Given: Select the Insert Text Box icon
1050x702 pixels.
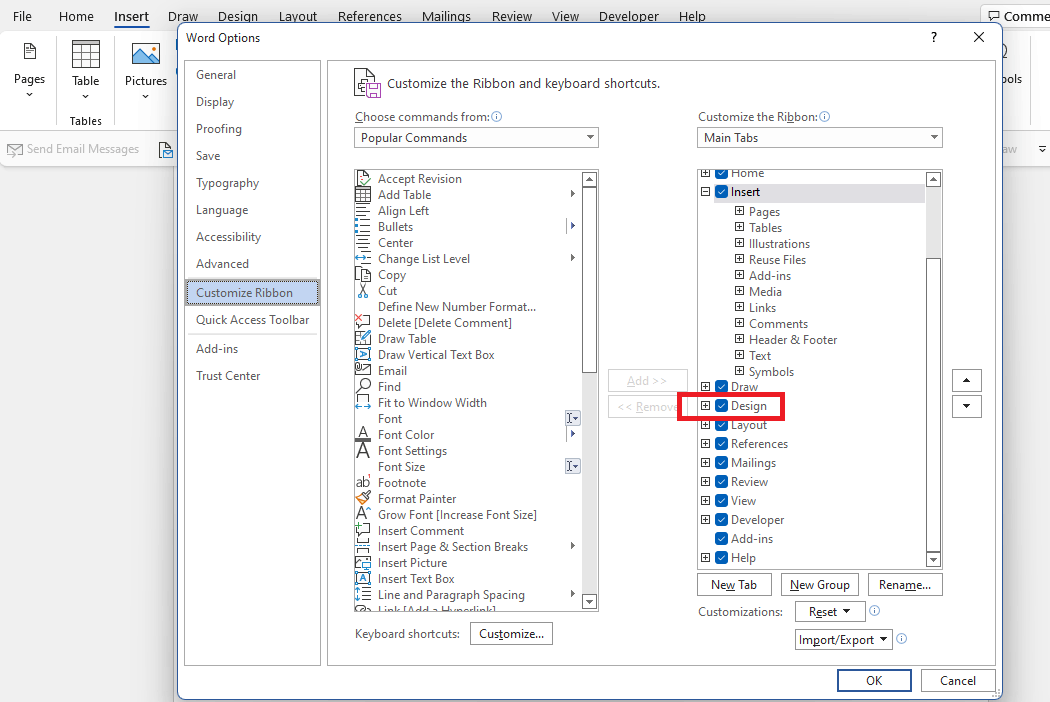Looking at the screenshot, I should (x=363, y=578).
